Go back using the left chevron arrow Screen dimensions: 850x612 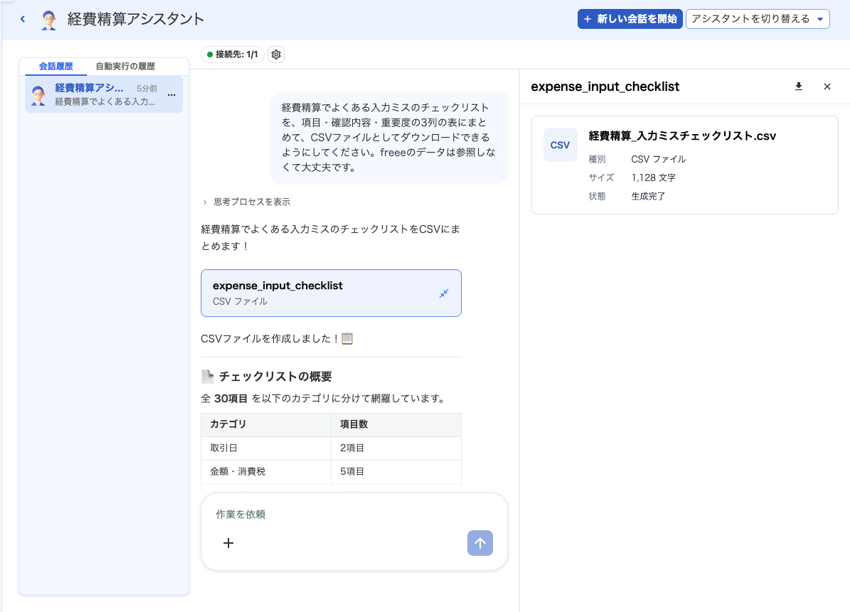[23, 19]
